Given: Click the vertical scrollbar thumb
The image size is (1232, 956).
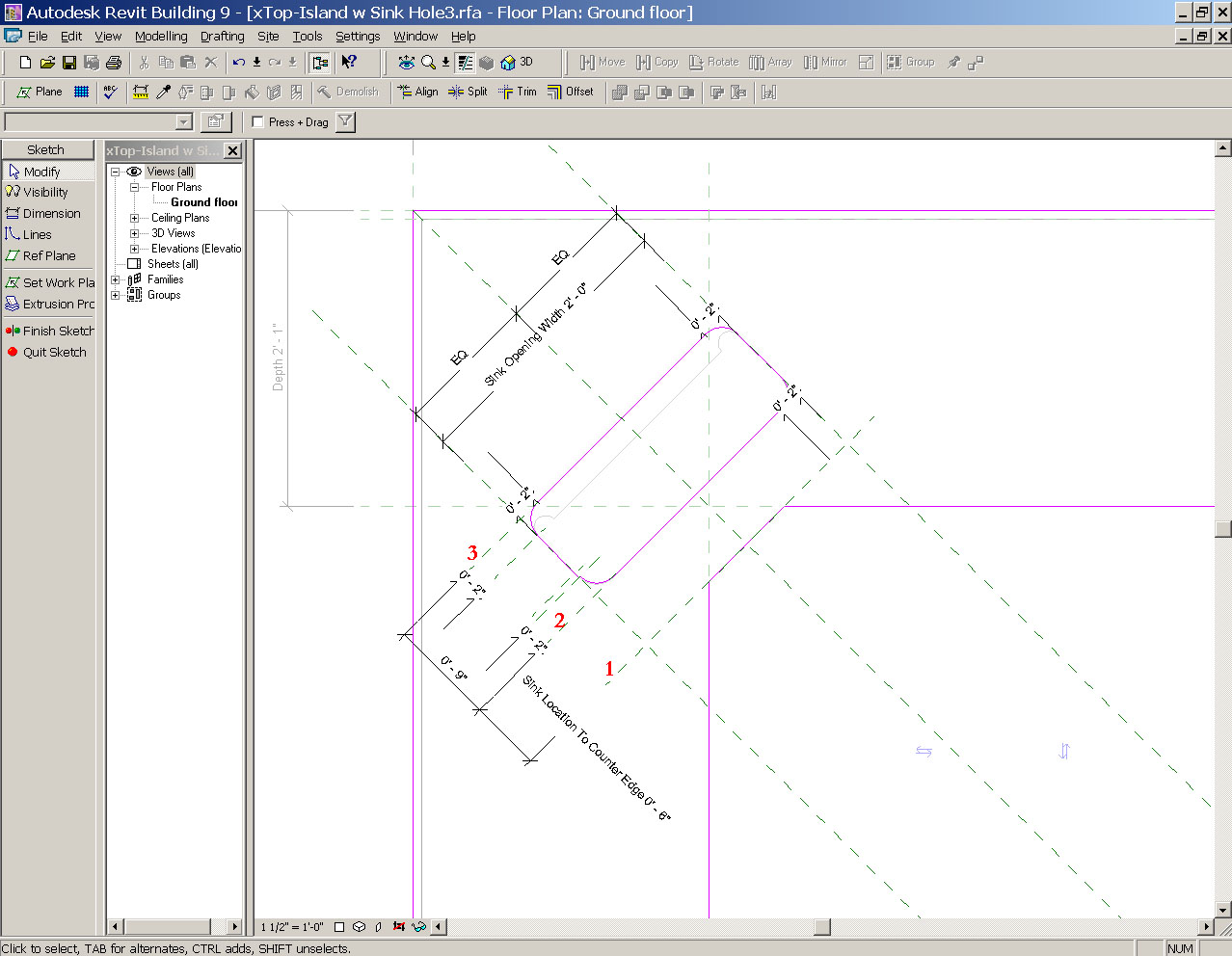Looking at the screenshot, I should point(1223,528).
